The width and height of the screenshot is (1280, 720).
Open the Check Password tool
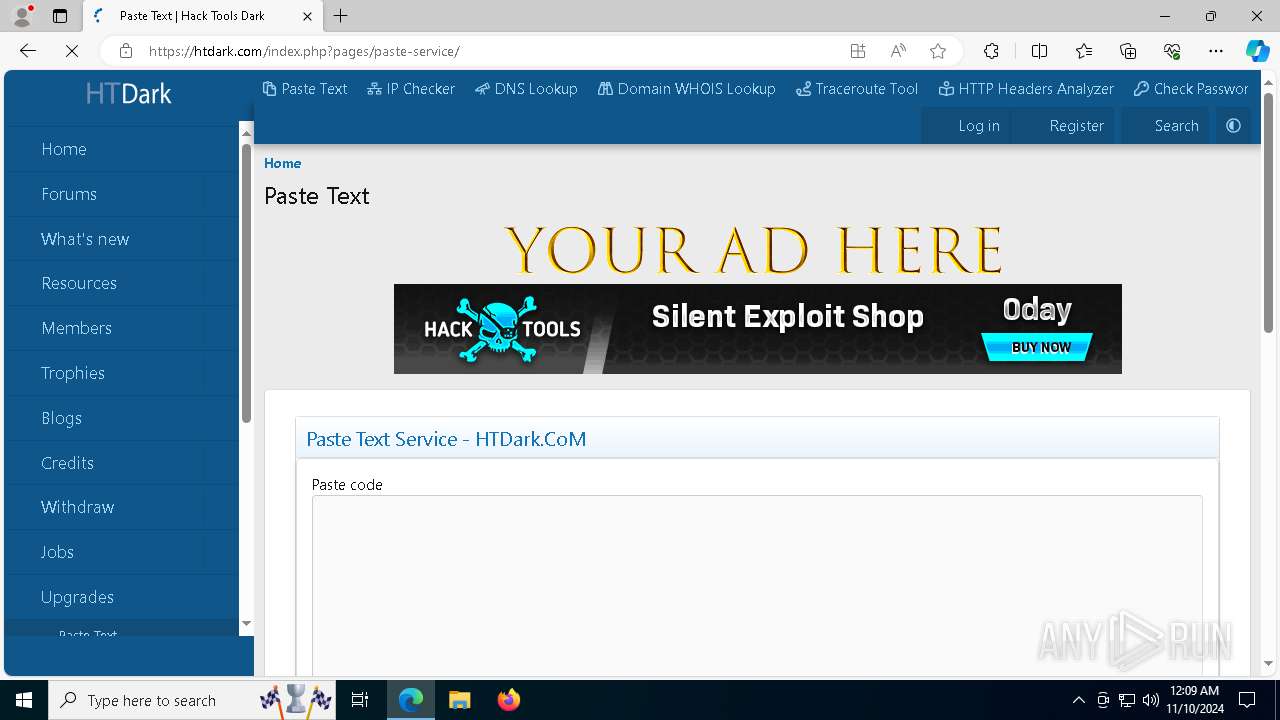tap(1191, 89)
